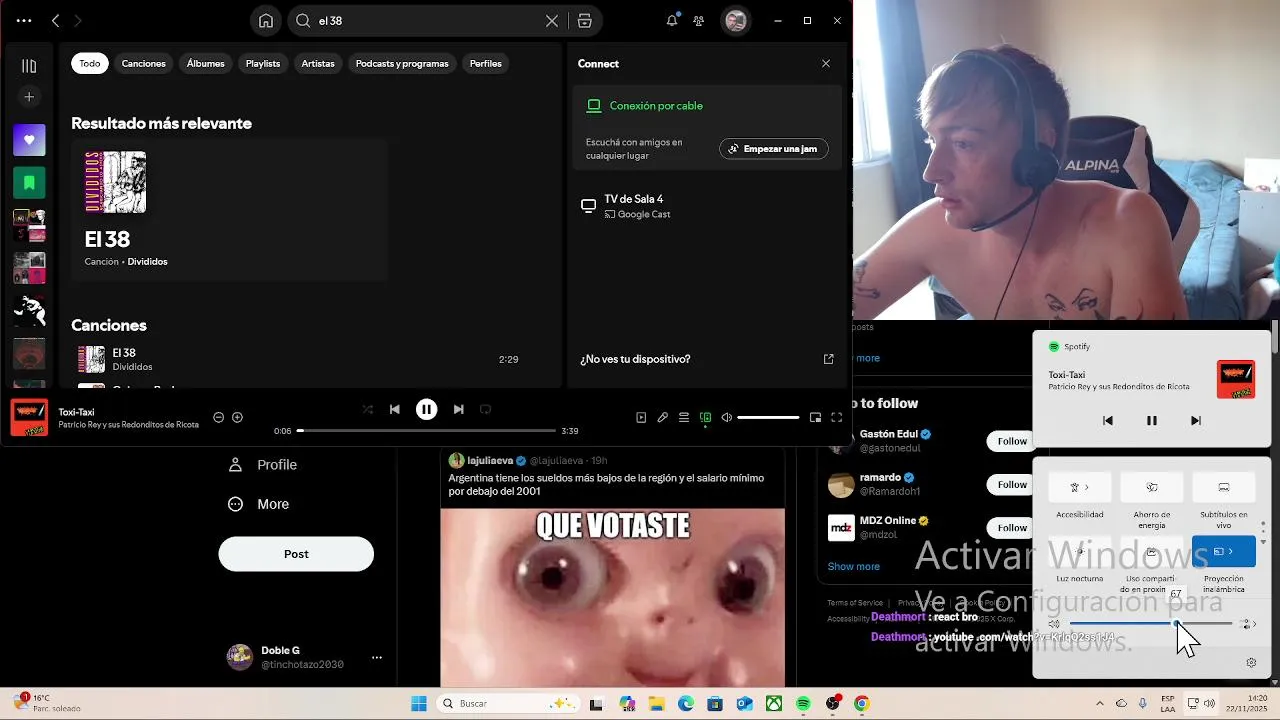
Task: Select TV de Sala 4 Google Cast device
Action: coord(707,206)
